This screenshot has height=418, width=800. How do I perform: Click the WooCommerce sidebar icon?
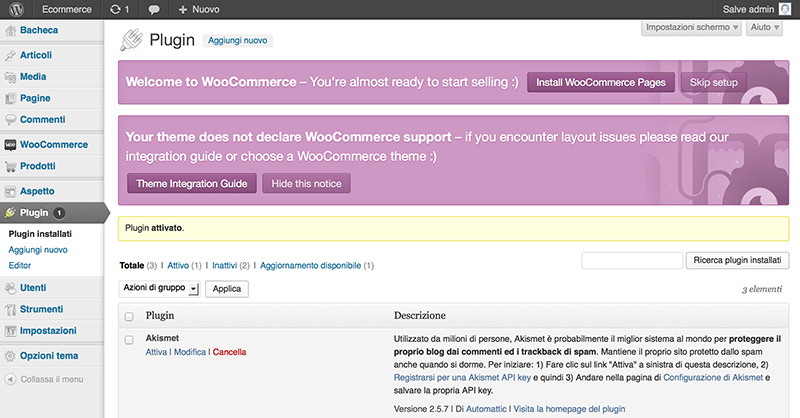[x=10, y=145]
